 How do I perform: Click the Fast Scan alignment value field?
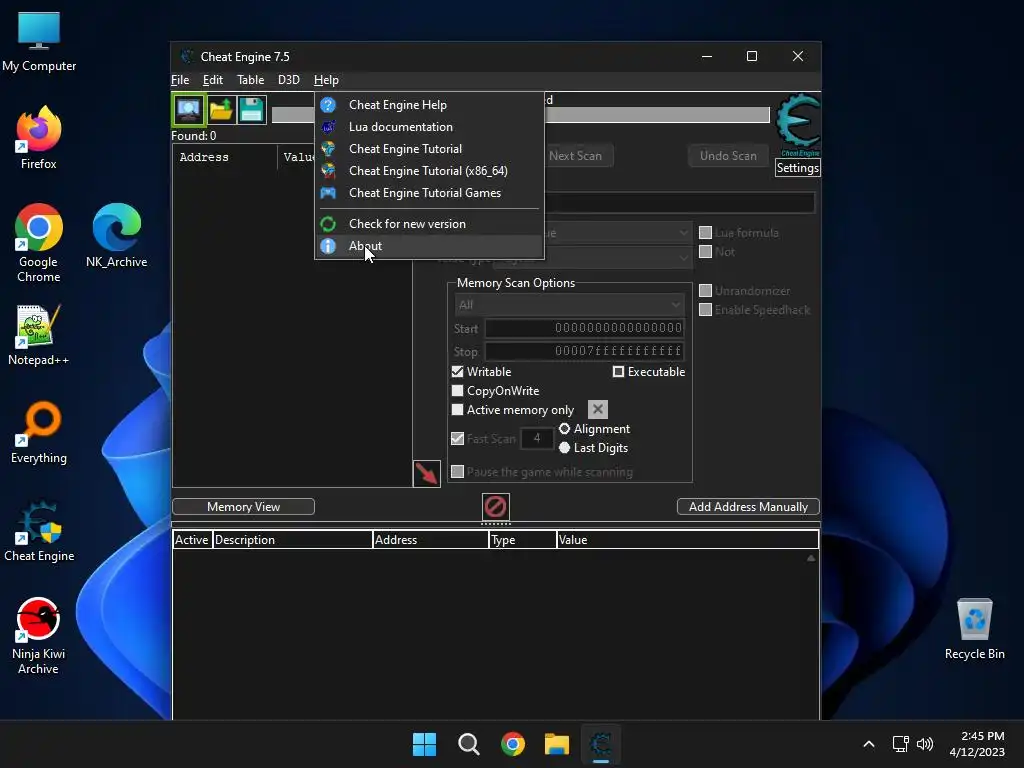coord(537,438)
